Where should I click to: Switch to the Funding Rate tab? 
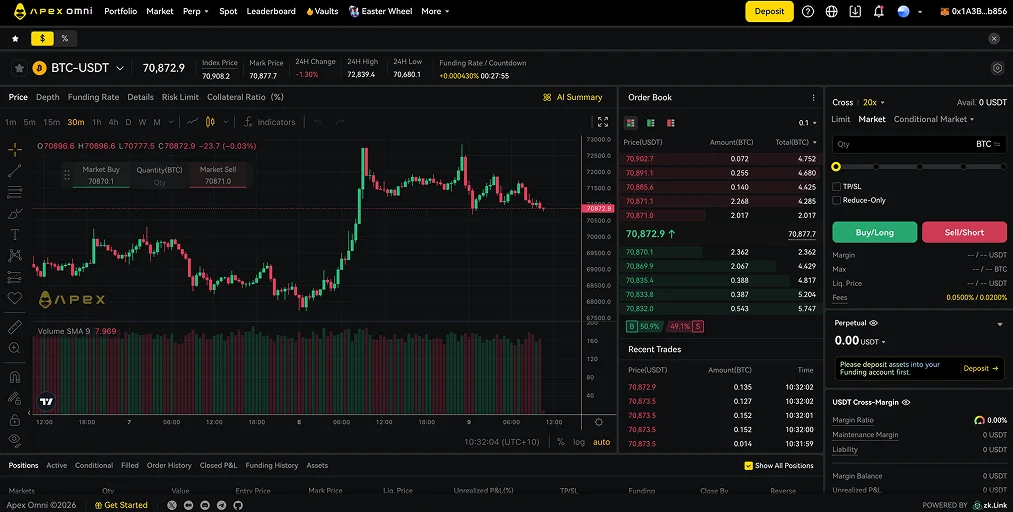(93, 97)
